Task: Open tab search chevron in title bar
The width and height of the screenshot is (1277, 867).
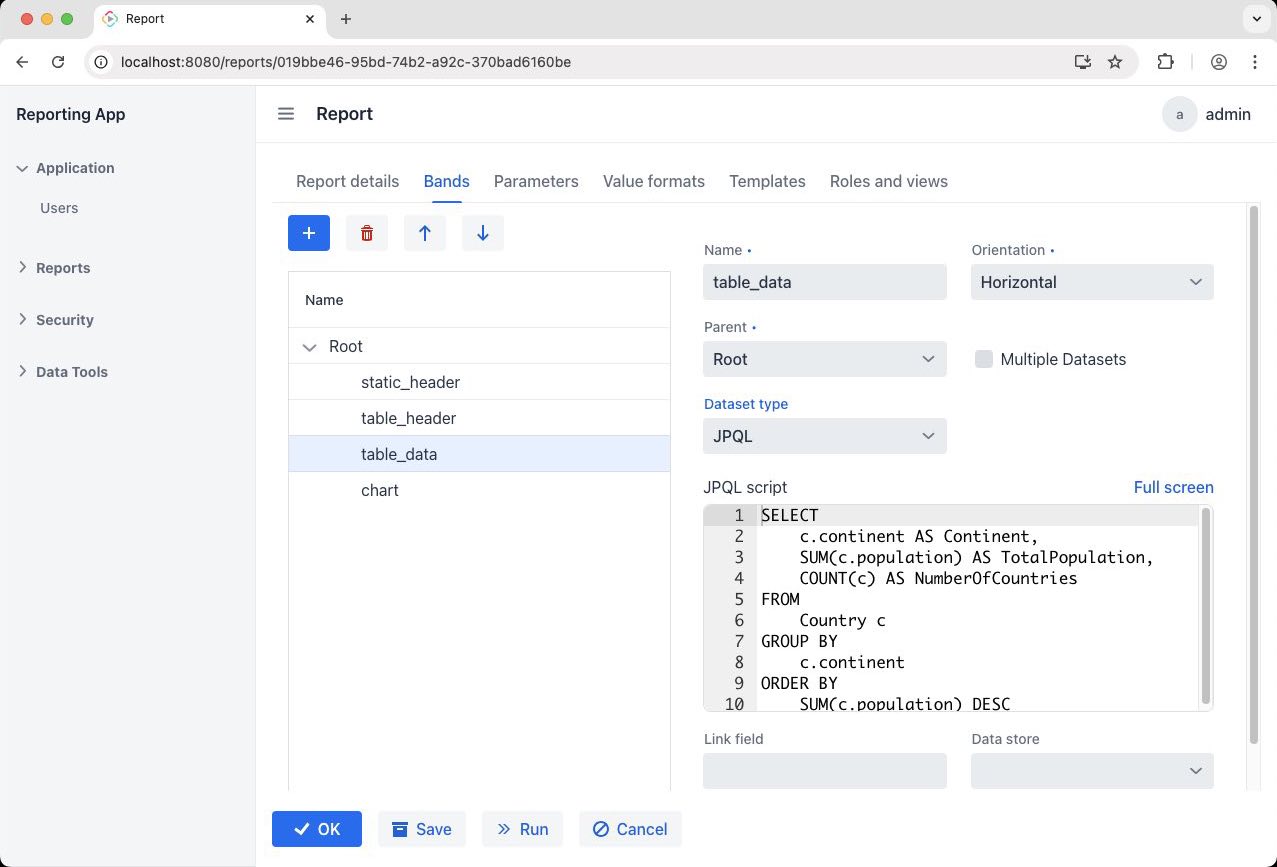Action: click(x=1255, y=19)
